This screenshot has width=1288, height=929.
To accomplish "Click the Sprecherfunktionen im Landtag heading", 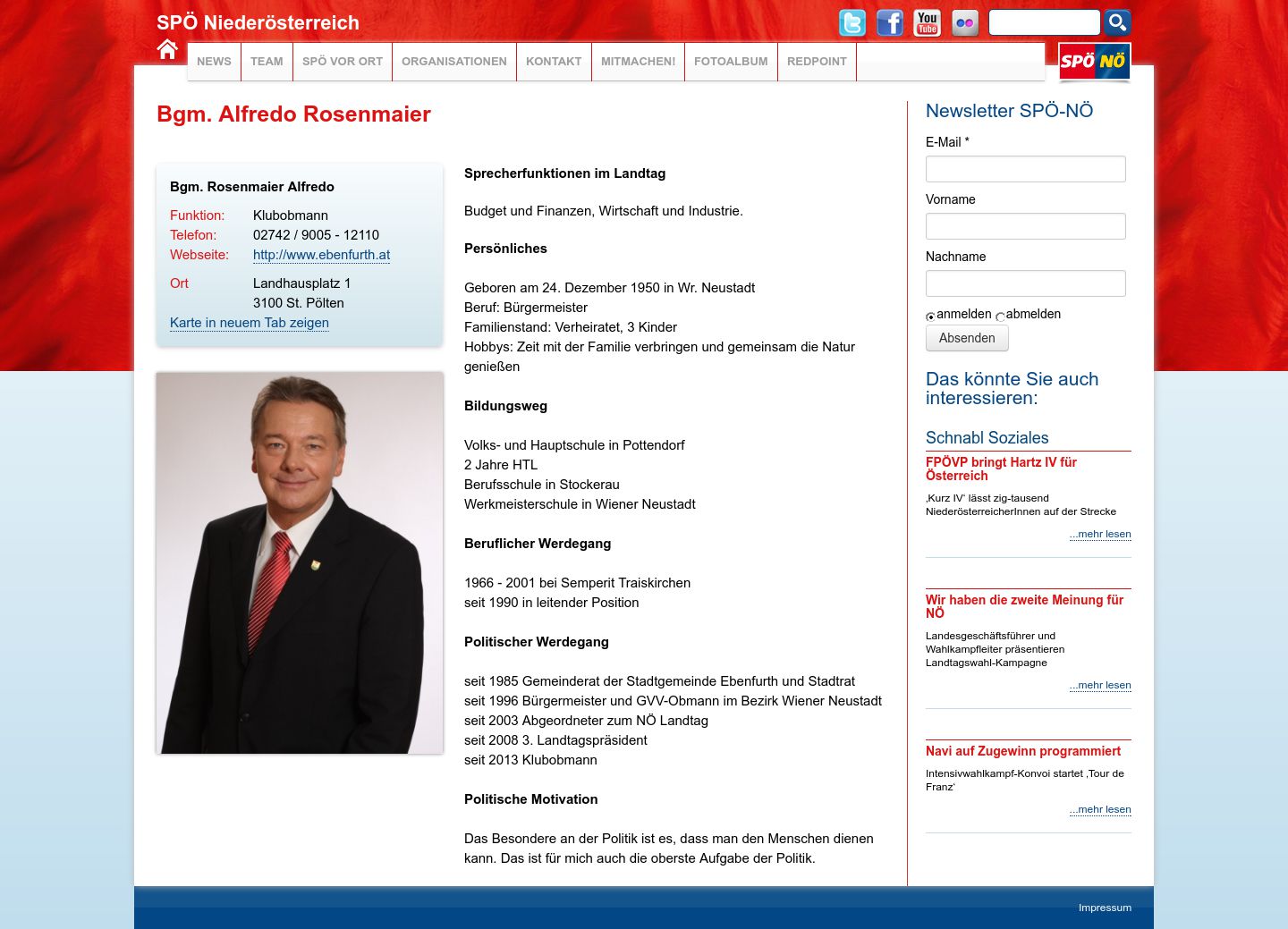I will 564,173.
